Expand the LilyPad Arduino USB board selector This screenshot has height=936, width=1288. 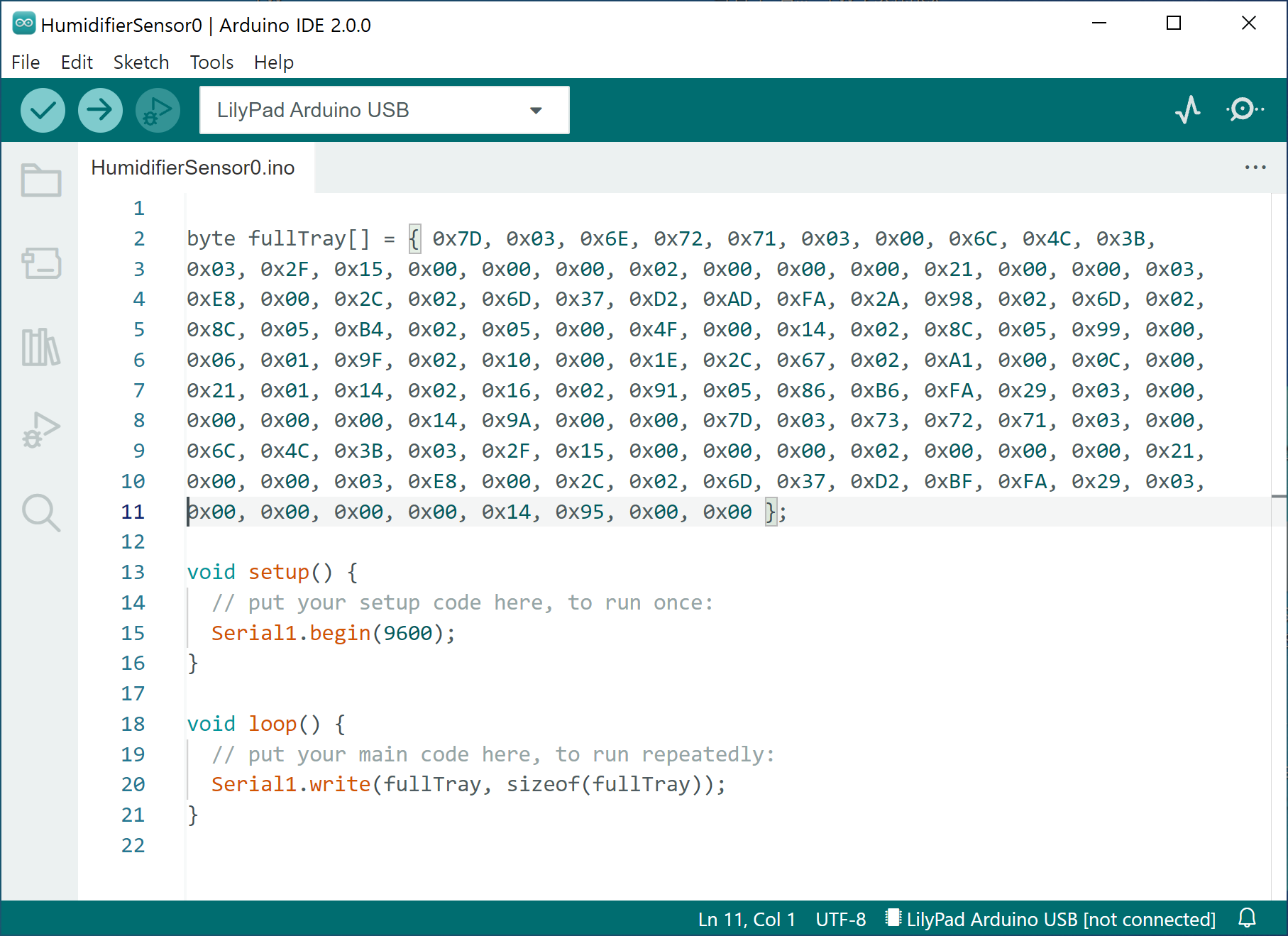(x=385, y=110)
